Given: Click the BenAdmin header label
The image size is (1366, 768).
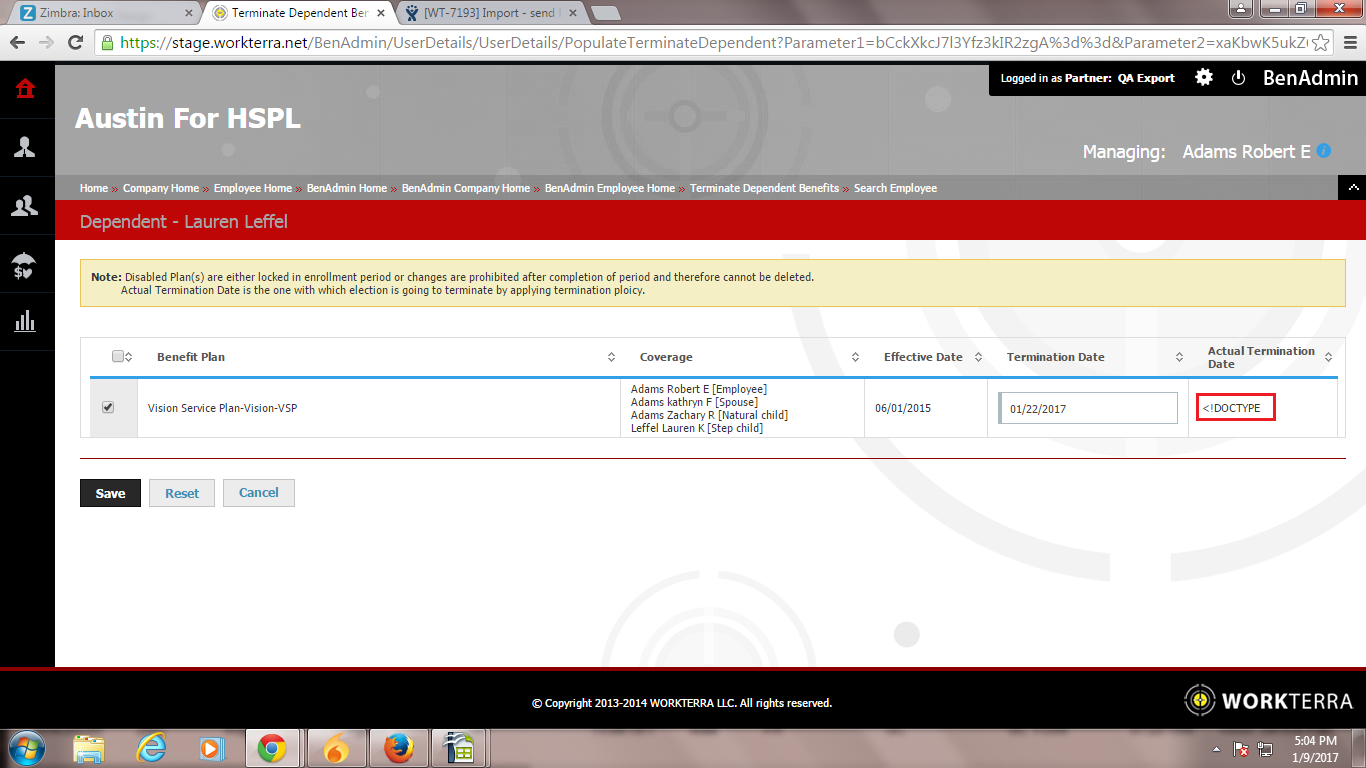Looking at the screenshot, I should click(1311, 78).
